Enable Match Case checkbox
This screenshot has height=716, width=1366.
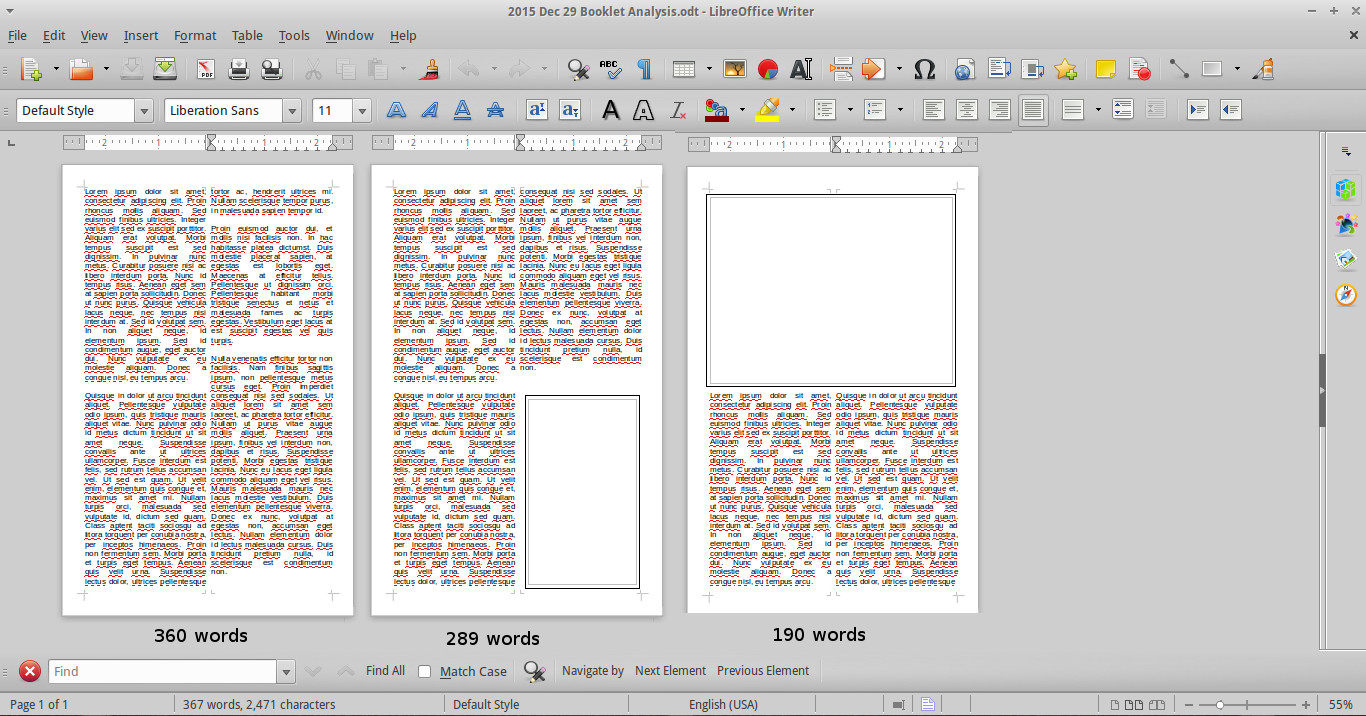[424, 672]
